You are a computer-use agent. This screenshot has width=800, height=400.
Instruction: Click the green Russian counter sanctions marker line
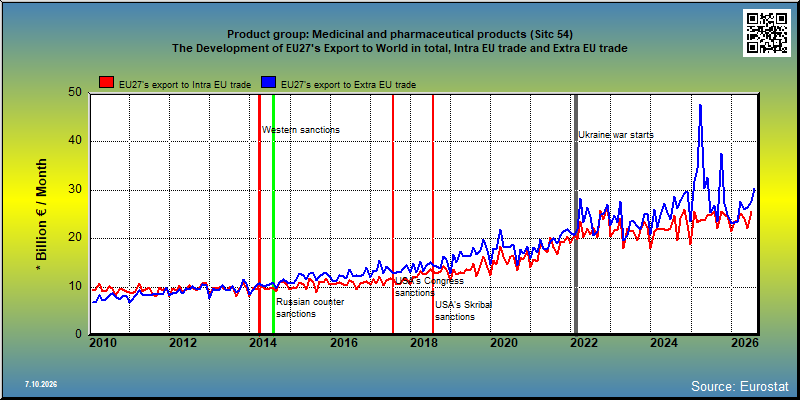pyautogui.click(x=273, y=214)
